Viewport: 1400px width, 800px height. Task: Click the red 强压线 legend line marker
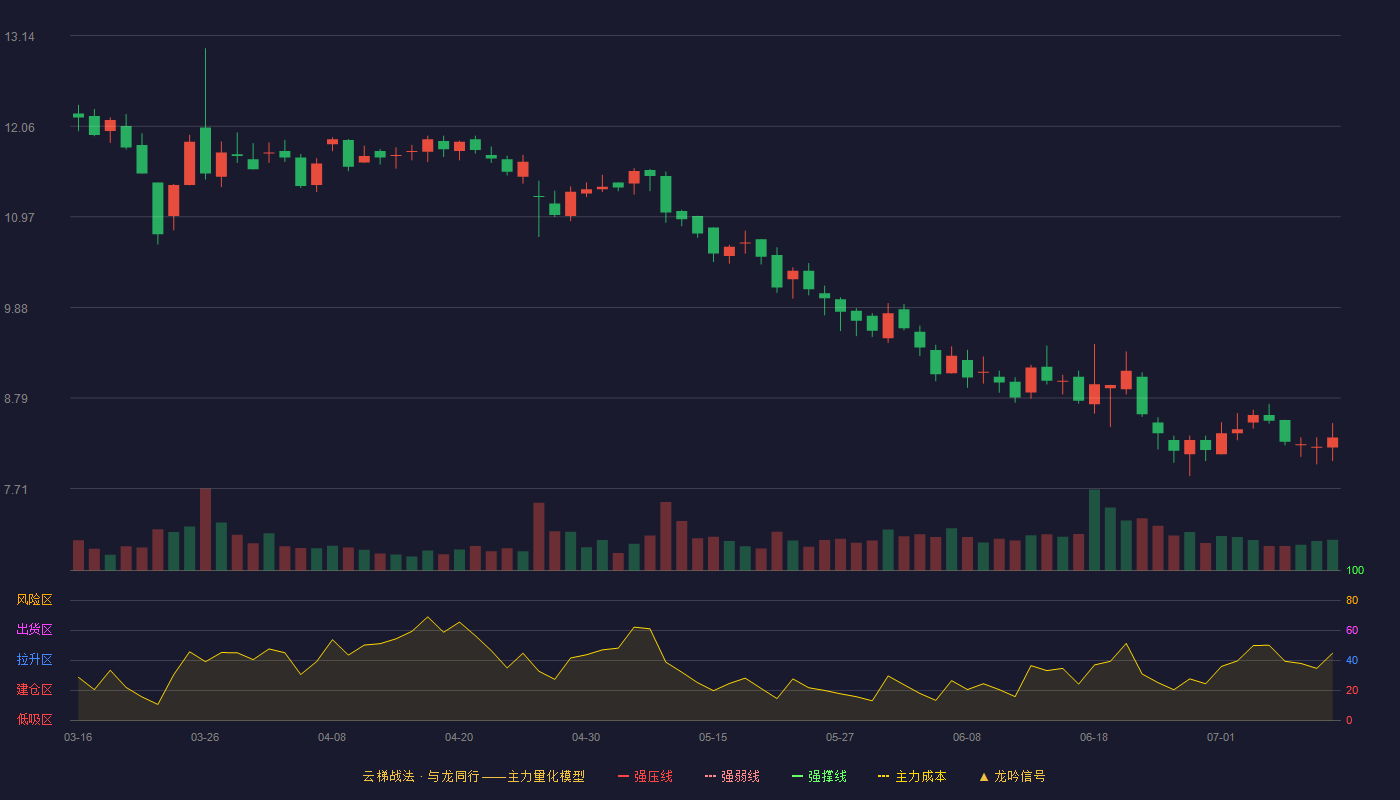(623, 776)
